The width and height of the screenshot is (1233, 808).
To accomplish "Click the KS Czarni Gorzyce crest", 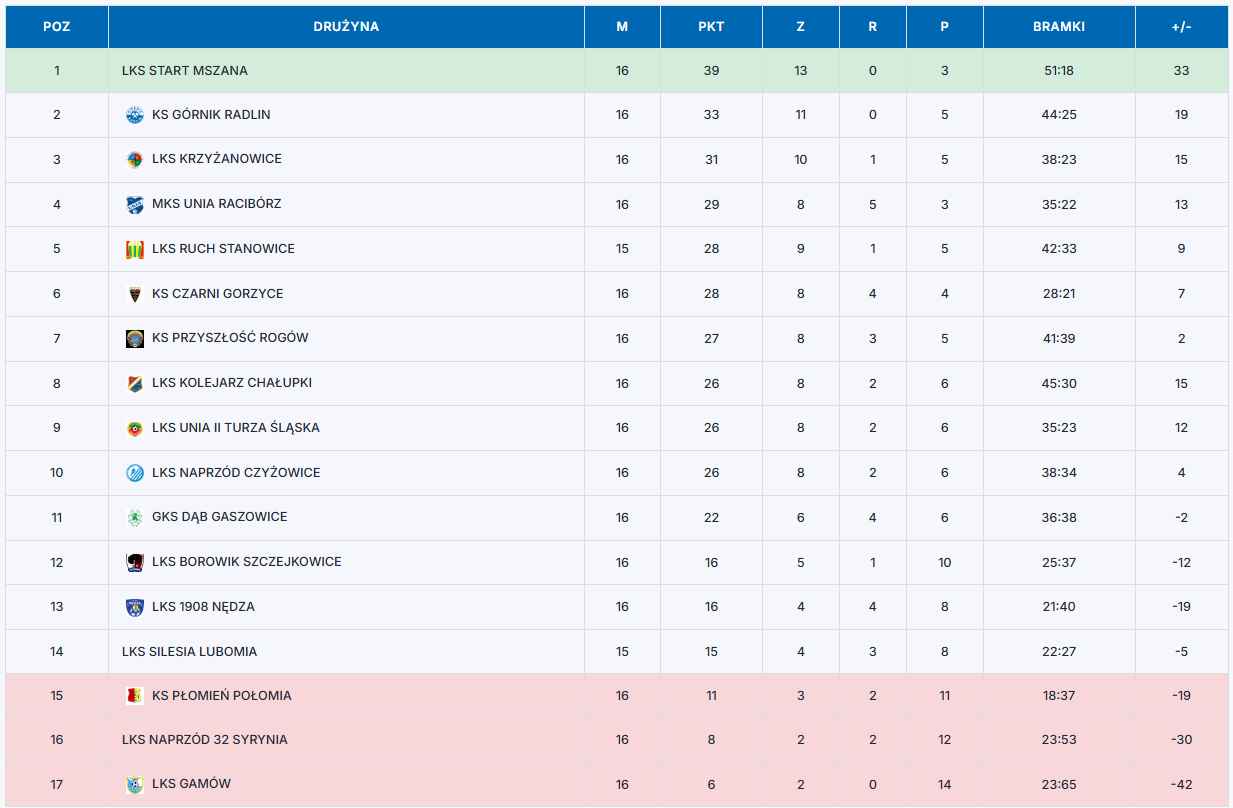I will click(x=134, y=294).
